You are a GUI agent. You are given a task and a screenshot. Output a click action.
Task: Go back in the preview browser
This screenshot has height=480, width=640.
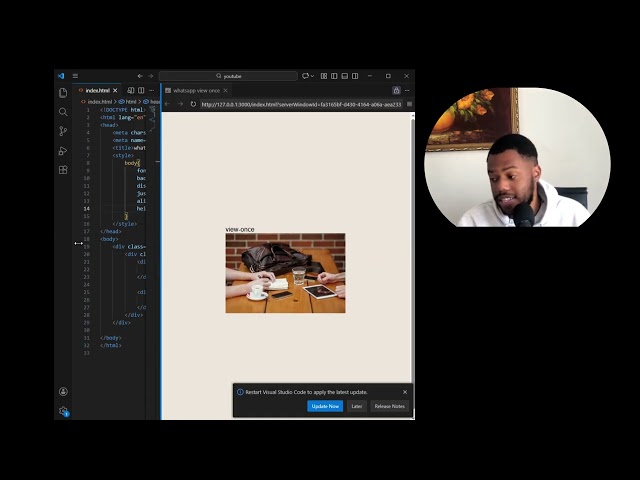coord(167,104)
